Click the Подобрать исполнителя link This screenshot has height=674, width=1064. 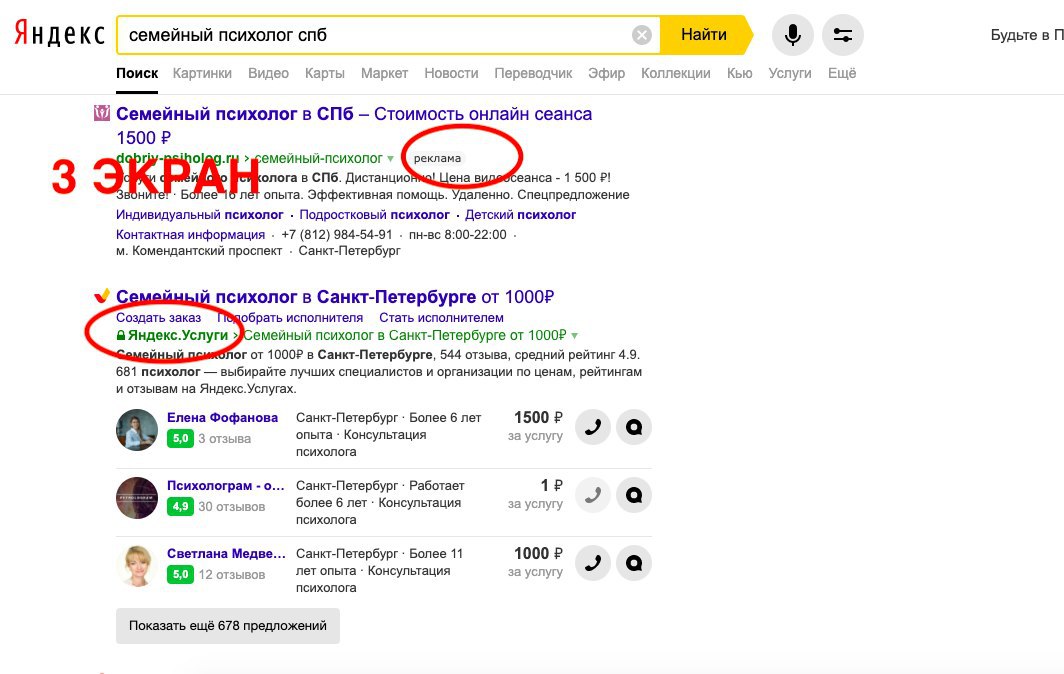(290, 318)
